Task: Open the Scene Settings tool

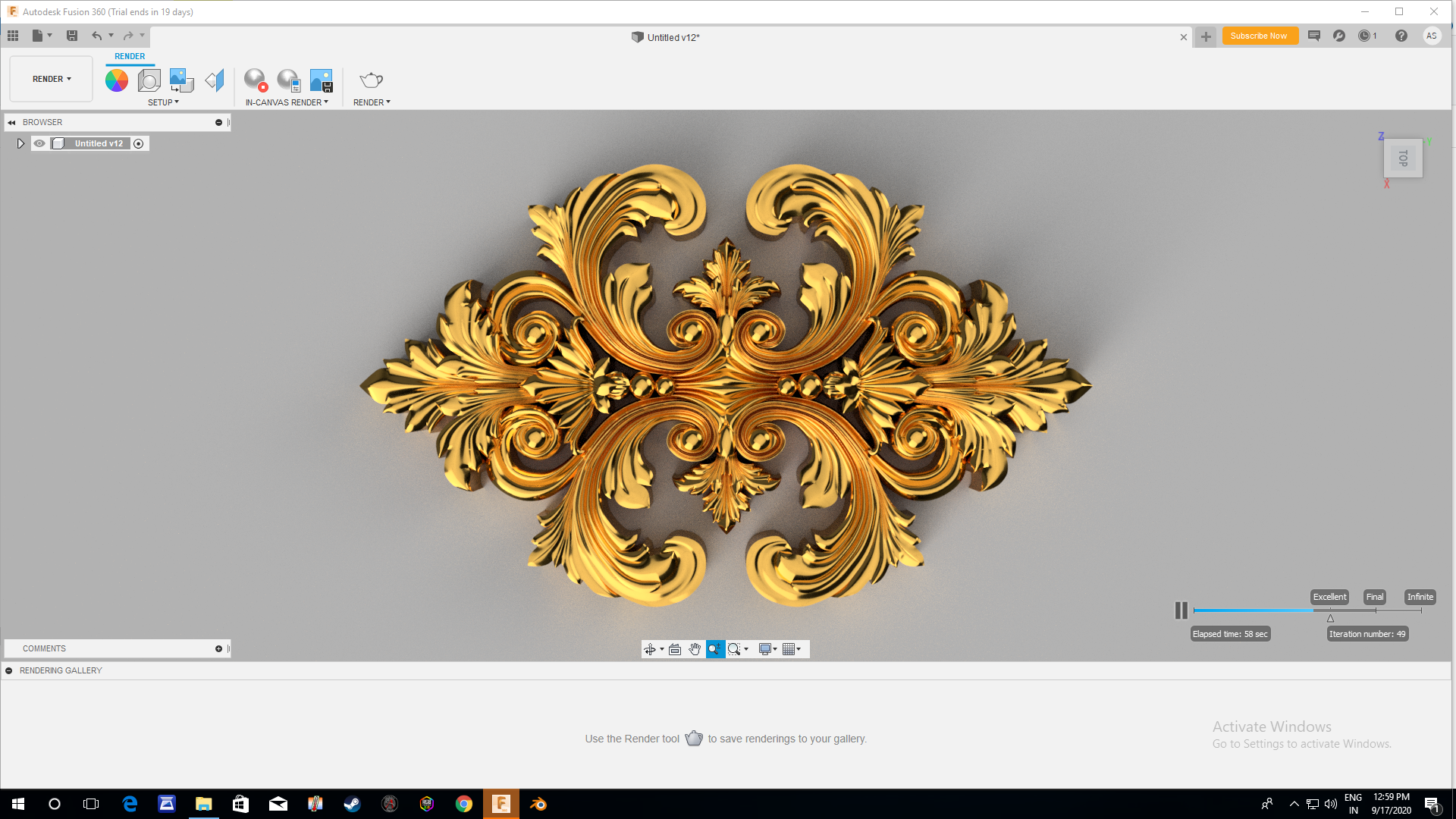Action: tap(149, 80)
